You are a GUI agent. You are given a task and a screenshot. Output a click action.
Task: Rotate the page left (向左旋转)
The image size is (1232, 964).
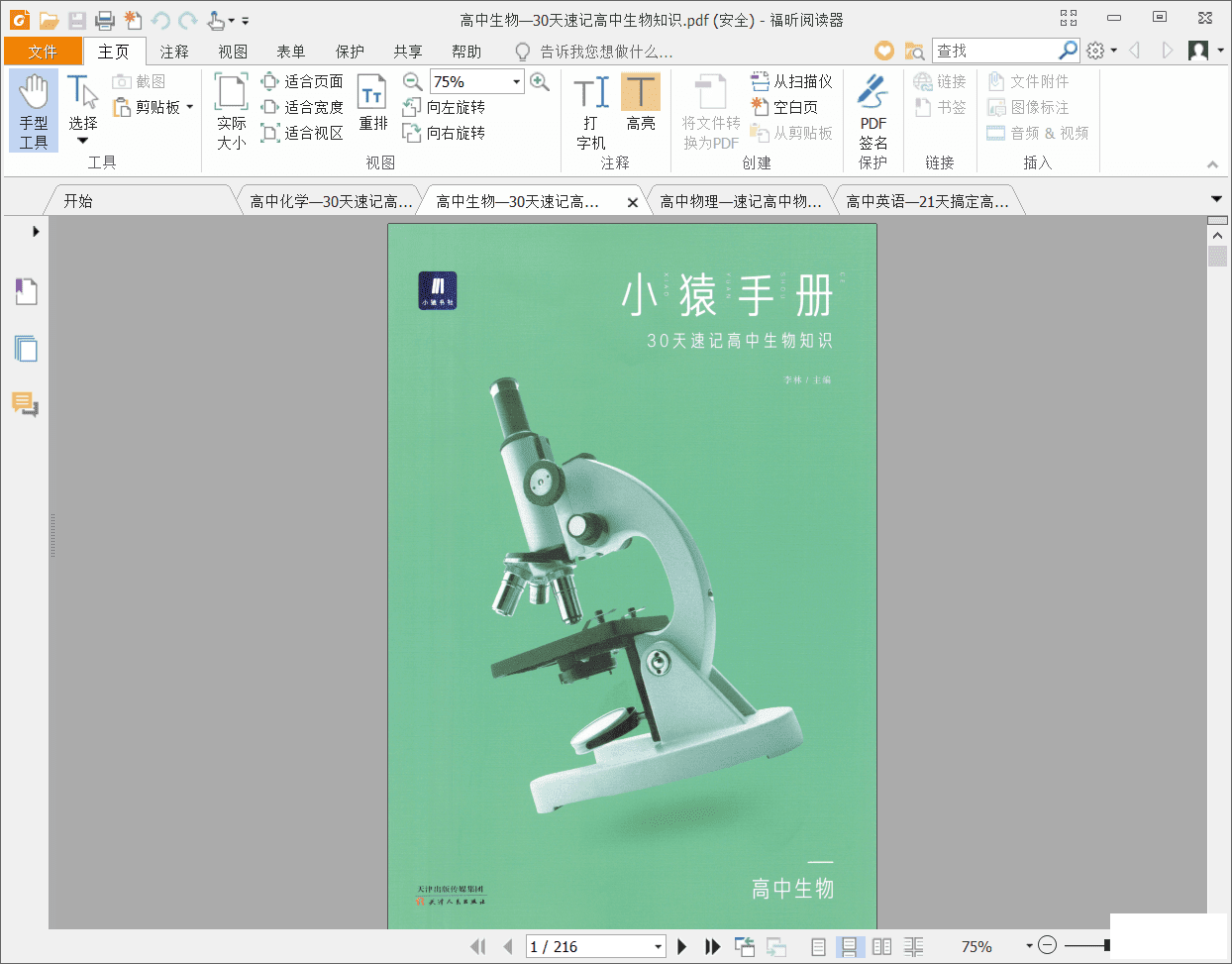coord(444,107)
